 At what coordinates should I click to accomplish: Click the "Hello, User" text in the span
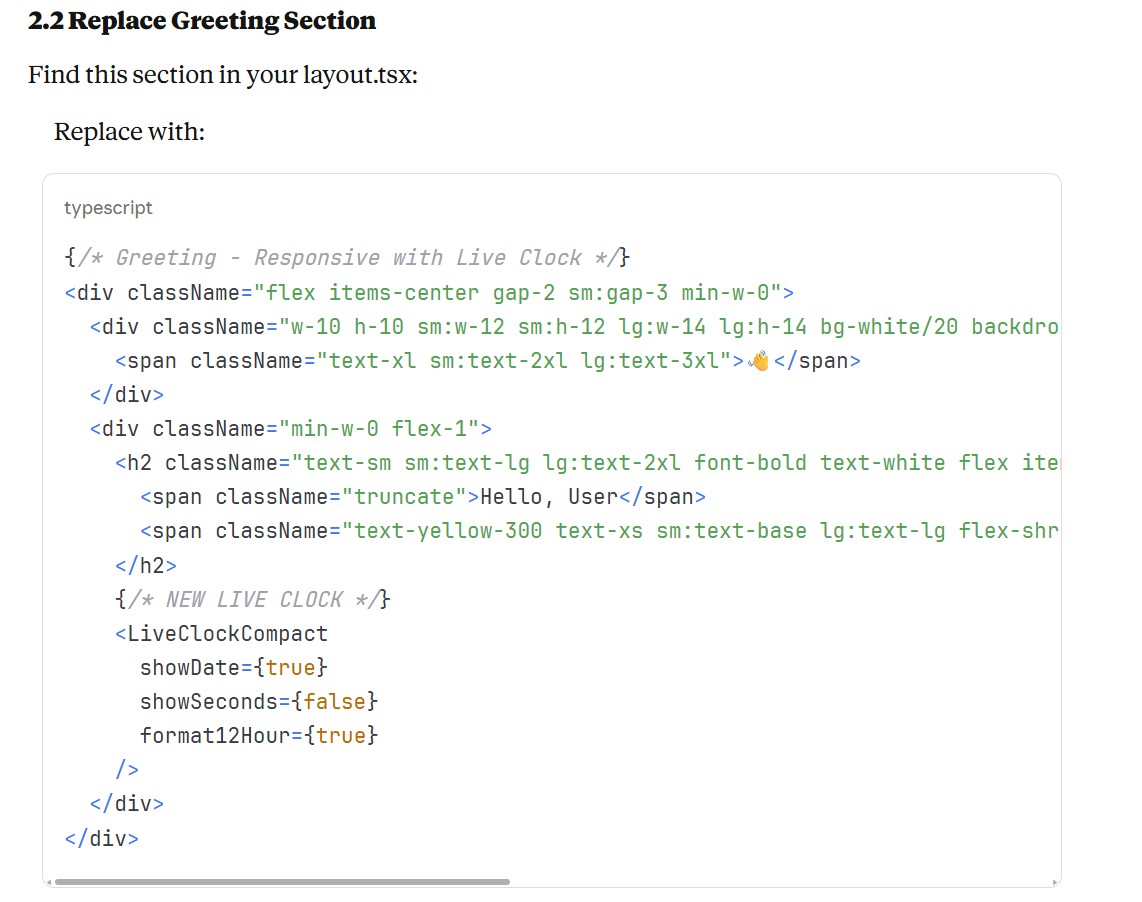pyautogui.click(x=550, y=497)
